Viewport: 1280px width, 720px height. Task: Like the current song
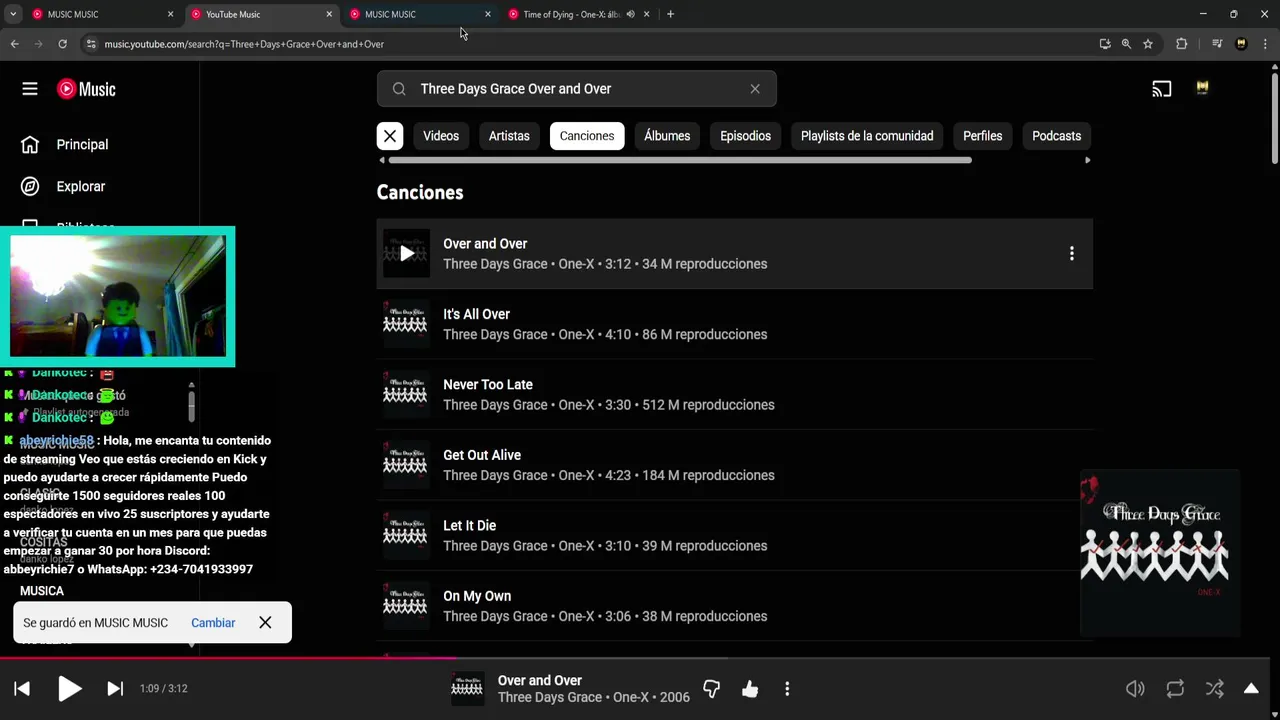pos(750,689)
